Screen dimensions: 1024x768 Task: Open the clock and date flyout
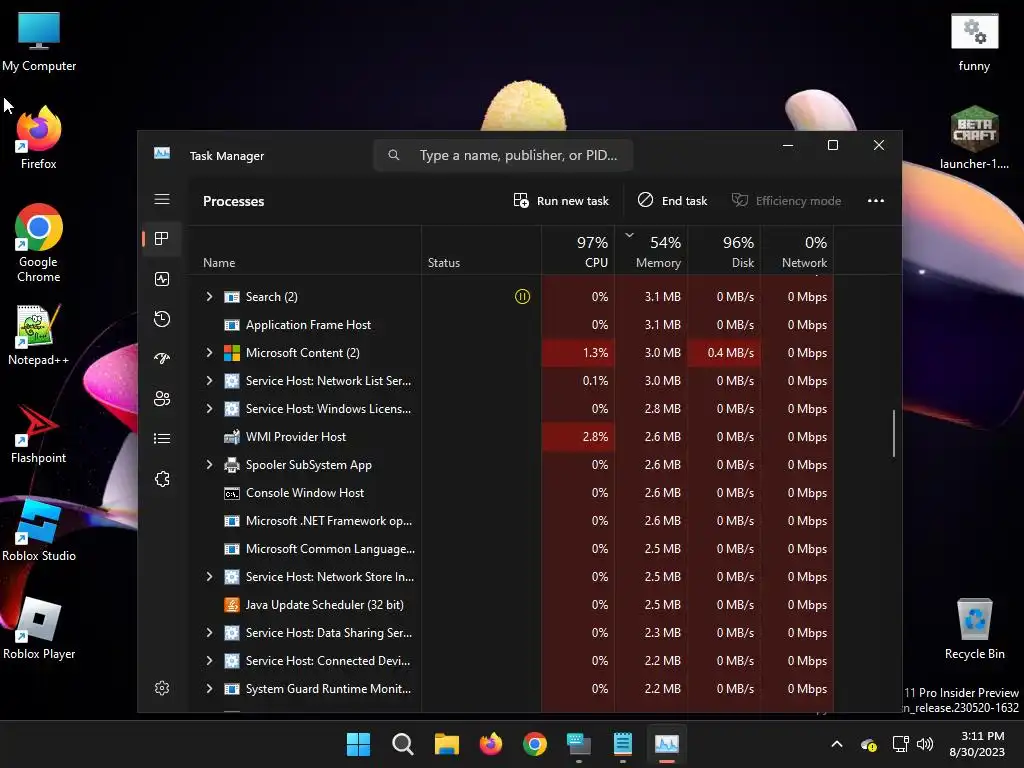(x=977, y=744)
